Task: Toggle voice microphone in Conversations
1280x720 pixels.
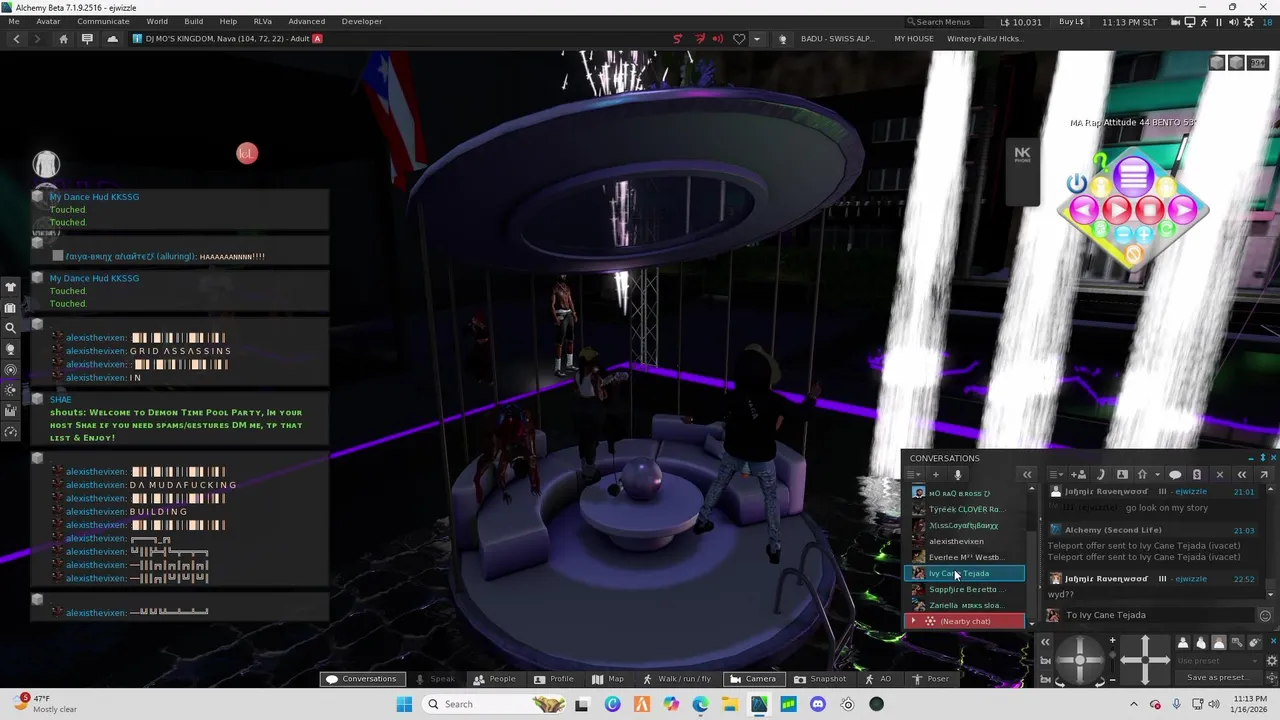Action: pos(957,475)
